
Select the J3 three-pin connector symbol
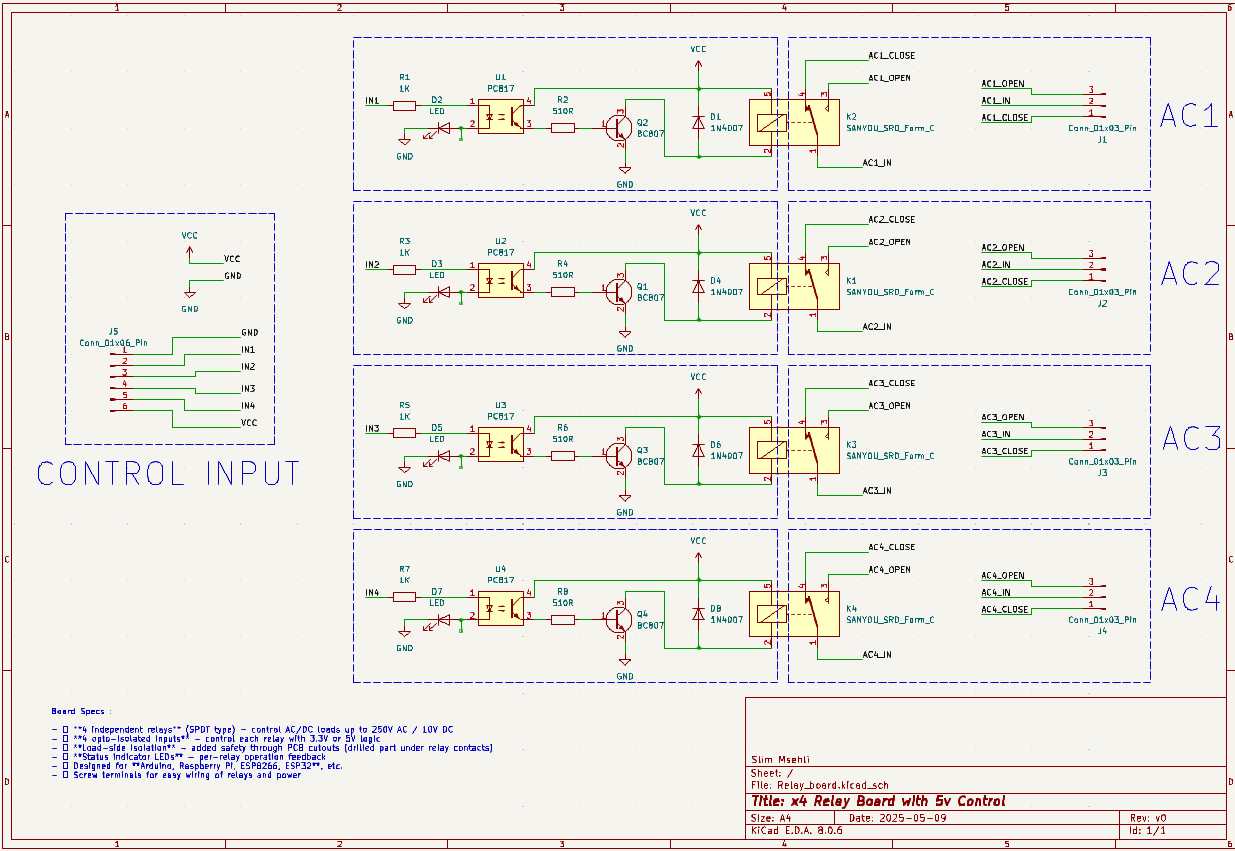[x=1097, y=434]
